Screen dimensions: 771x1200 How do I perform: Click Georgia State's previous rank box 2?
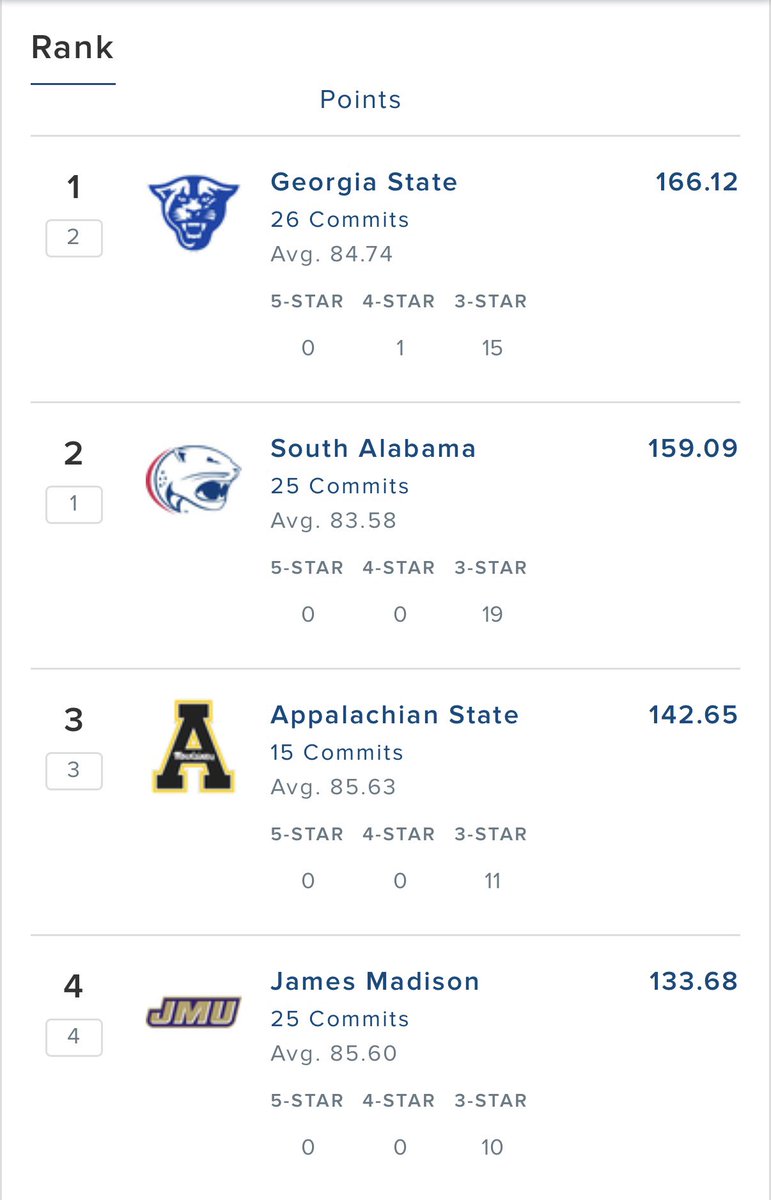(74, 238)
